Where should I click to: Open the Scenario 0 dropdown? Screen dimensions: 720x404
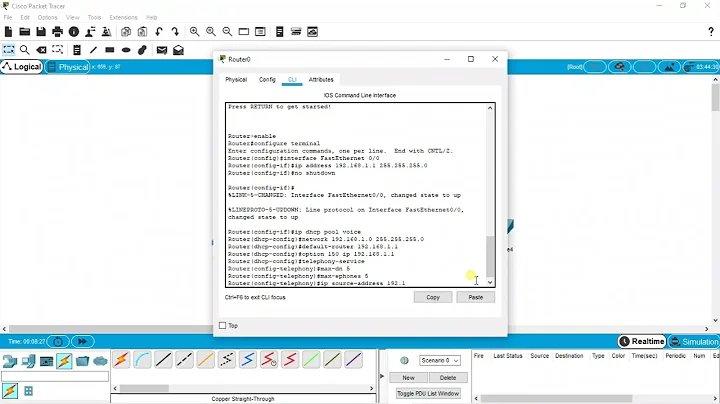439,360
